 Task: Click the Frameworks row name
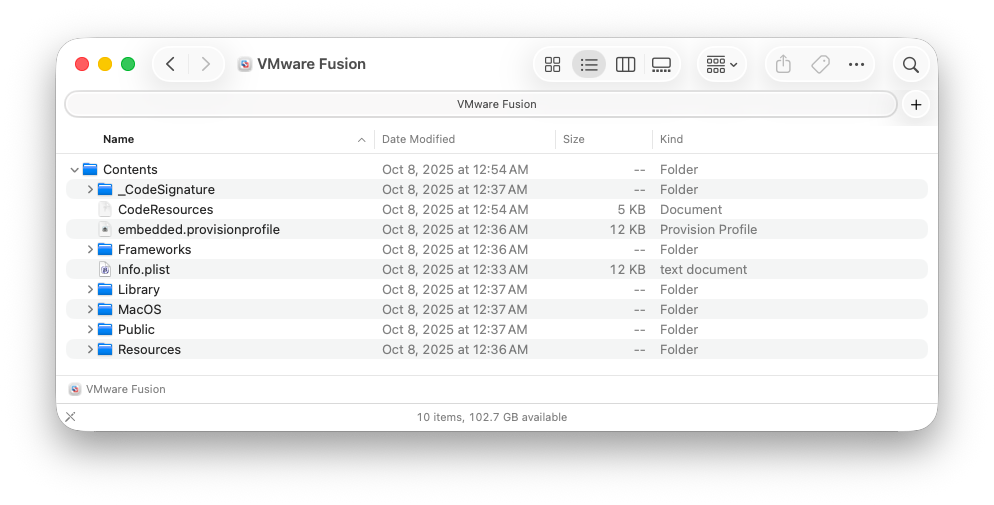click(x=155, y=250)
